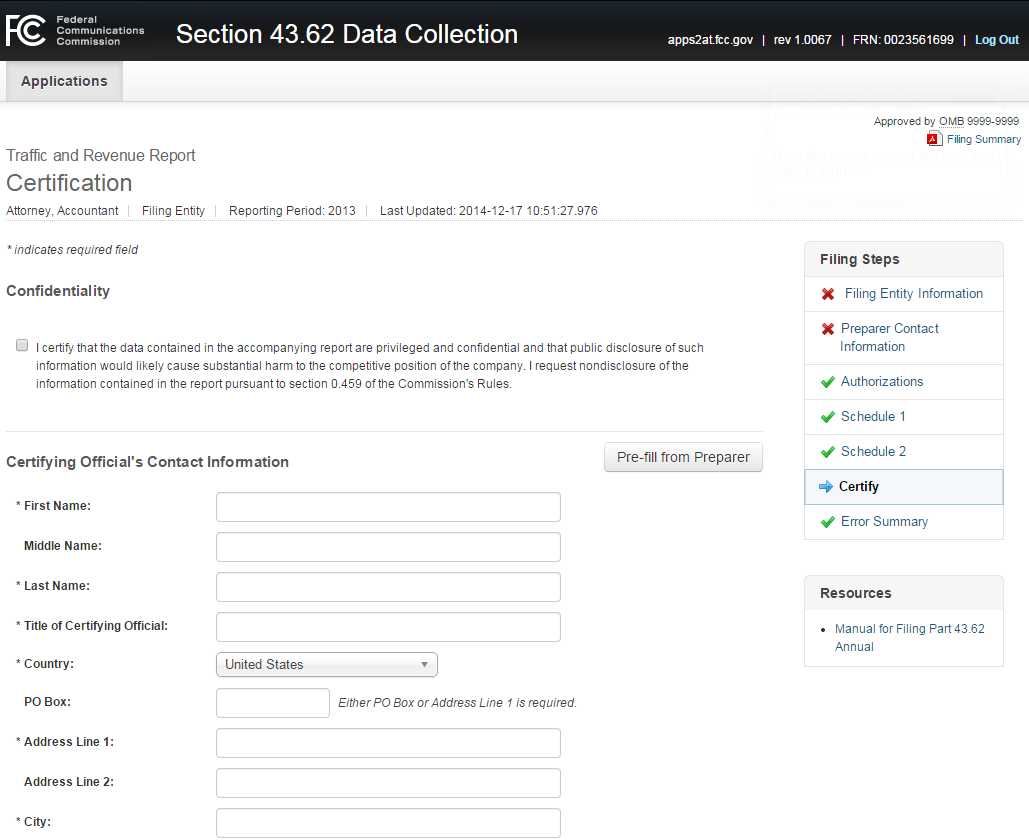Click the Log Out link
1029x840 pixels.
(x=997, y=40)
